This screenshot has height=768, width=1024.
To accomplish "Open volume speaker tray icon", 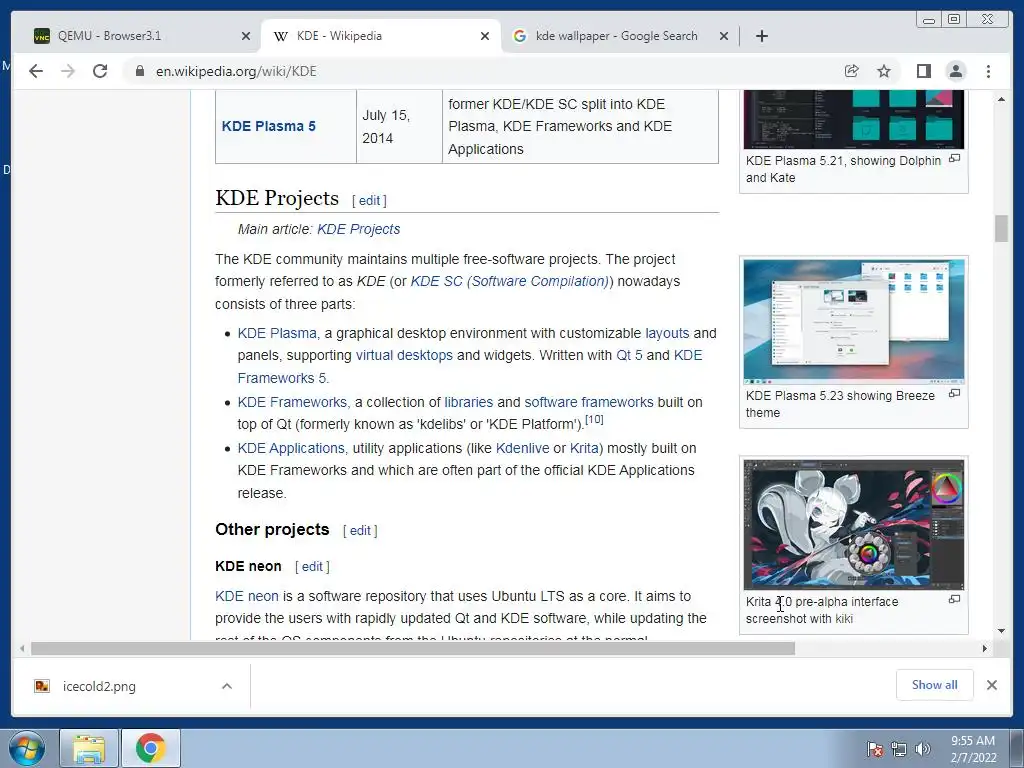I will coord(923,749).
